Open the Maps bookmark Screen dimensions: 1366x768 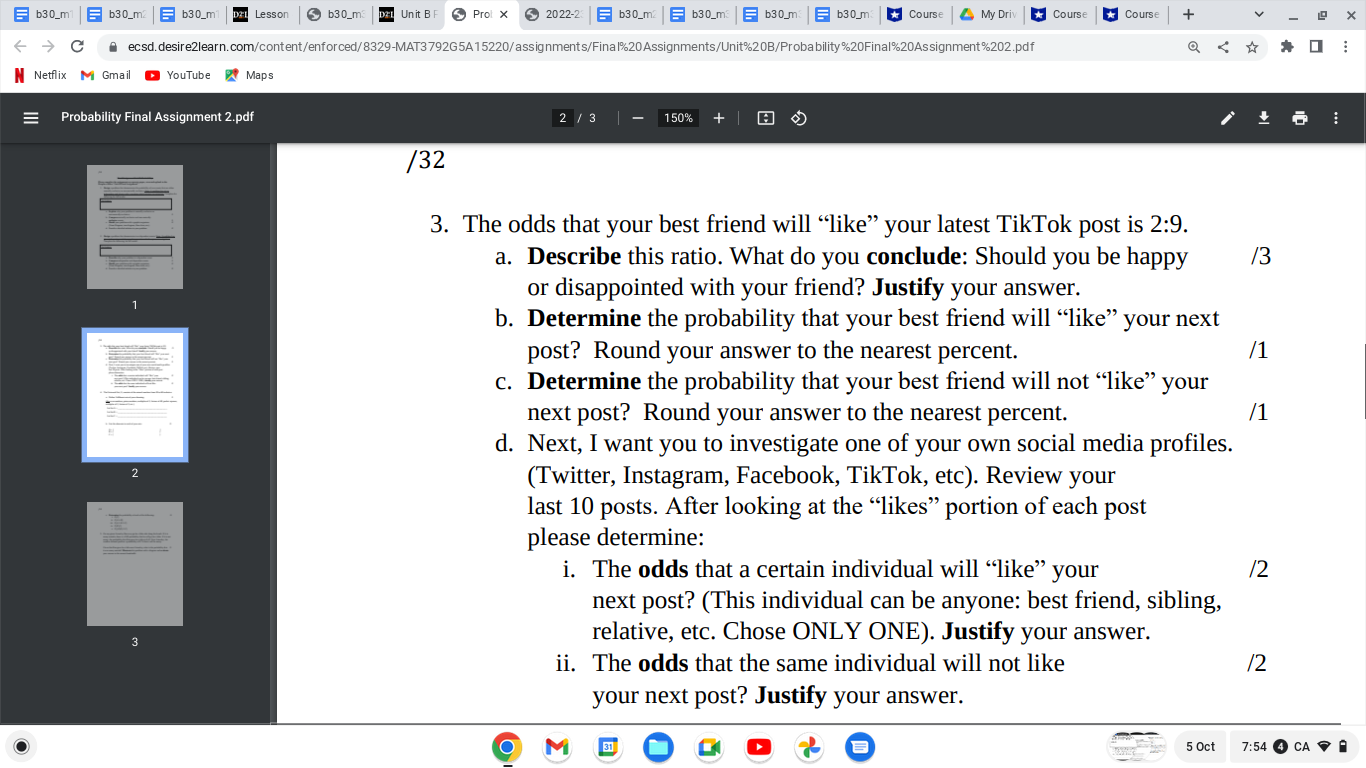pyautogui.click(x=248, y=74)
